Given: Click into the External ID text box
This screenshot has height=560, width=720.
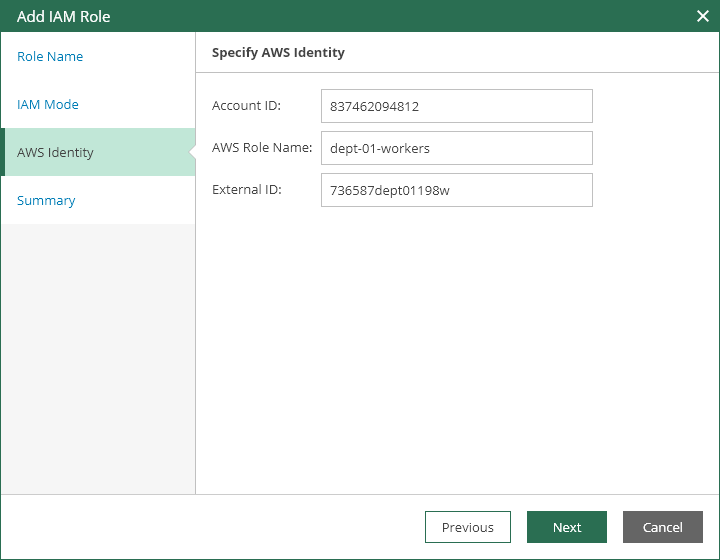Looking at the screenshot, I should tap(456, 190).
